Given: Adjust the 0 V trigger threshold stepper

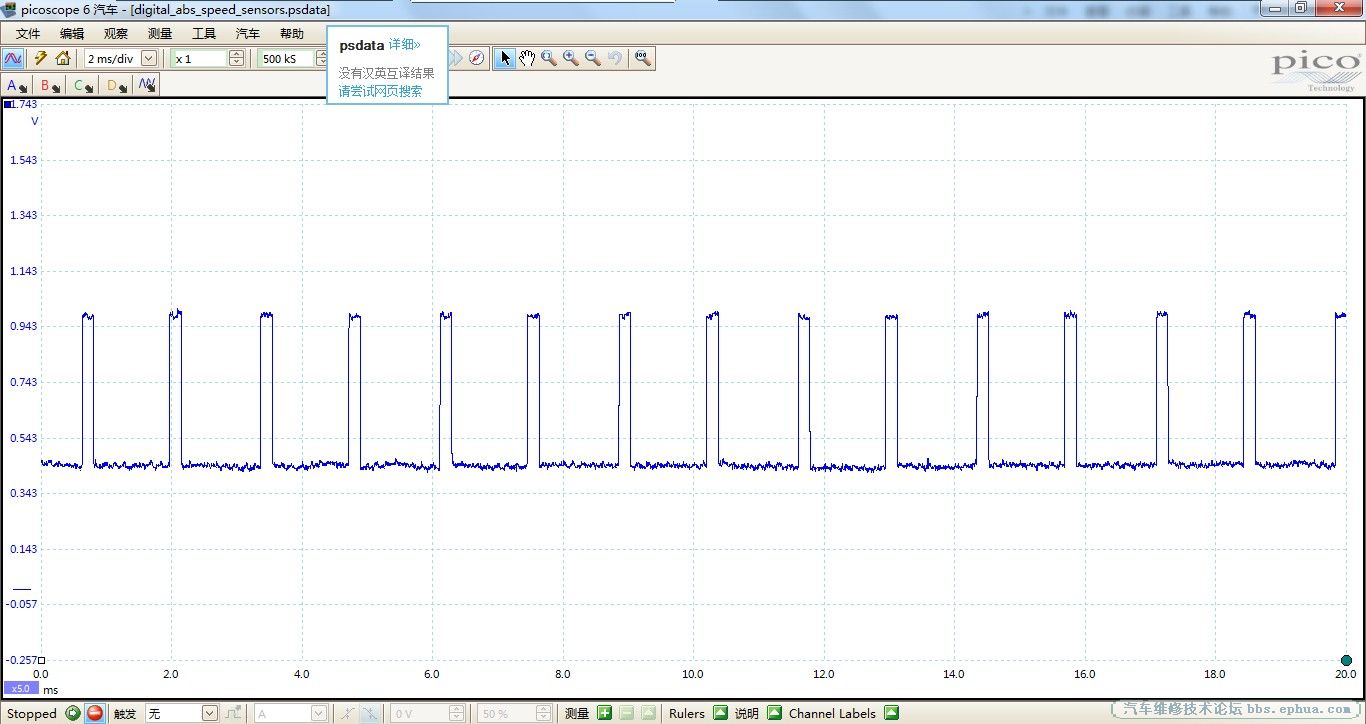Looking at the screenshot, I should pyautogui.click(x=457, y=713).
